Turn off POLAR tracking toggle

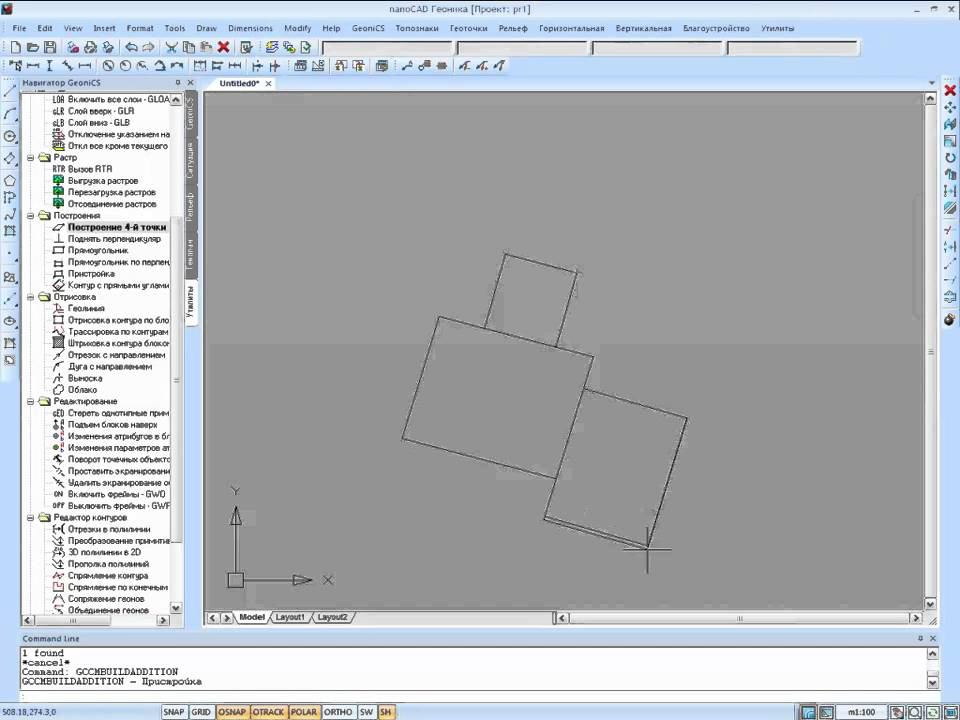pyautogui.click(x=304, y=712)
